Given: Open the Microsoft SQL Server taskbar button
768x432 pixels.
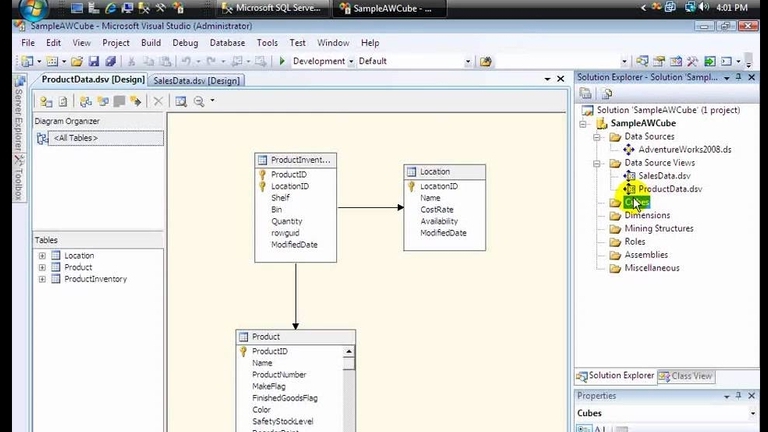Looking at the screenshot, I should point(273,8).
